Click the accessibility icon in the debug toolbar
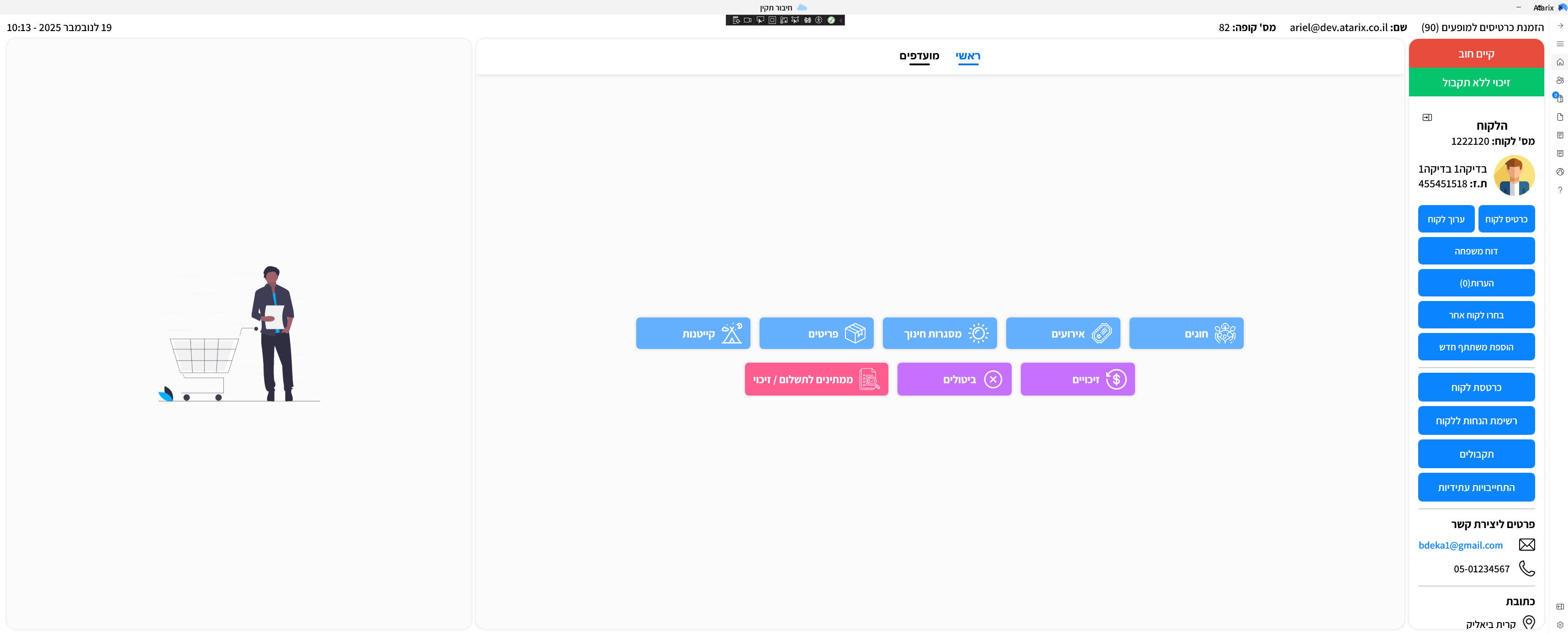The width and height of the screenshot is (1568, 634). pyautogui.click(x=819, y=20)
